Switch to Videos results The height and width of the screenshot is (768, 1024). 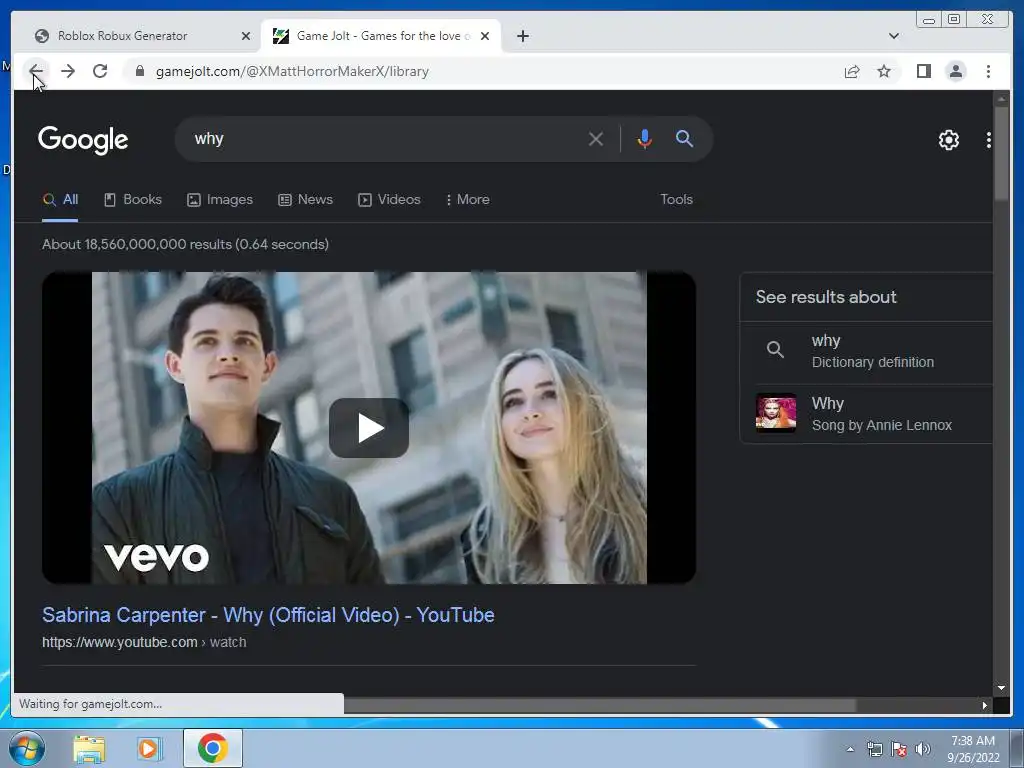[x=389, y=200]
